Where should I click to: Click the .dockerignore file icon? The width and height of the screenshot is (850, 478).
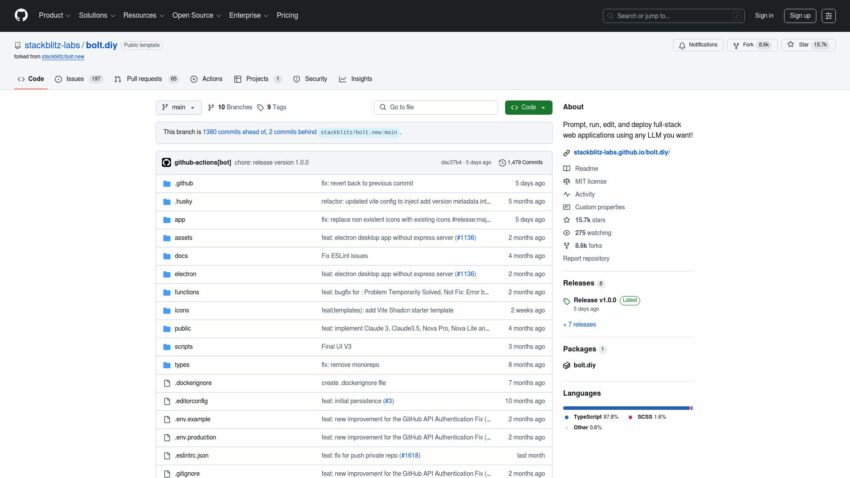[167, 383]
